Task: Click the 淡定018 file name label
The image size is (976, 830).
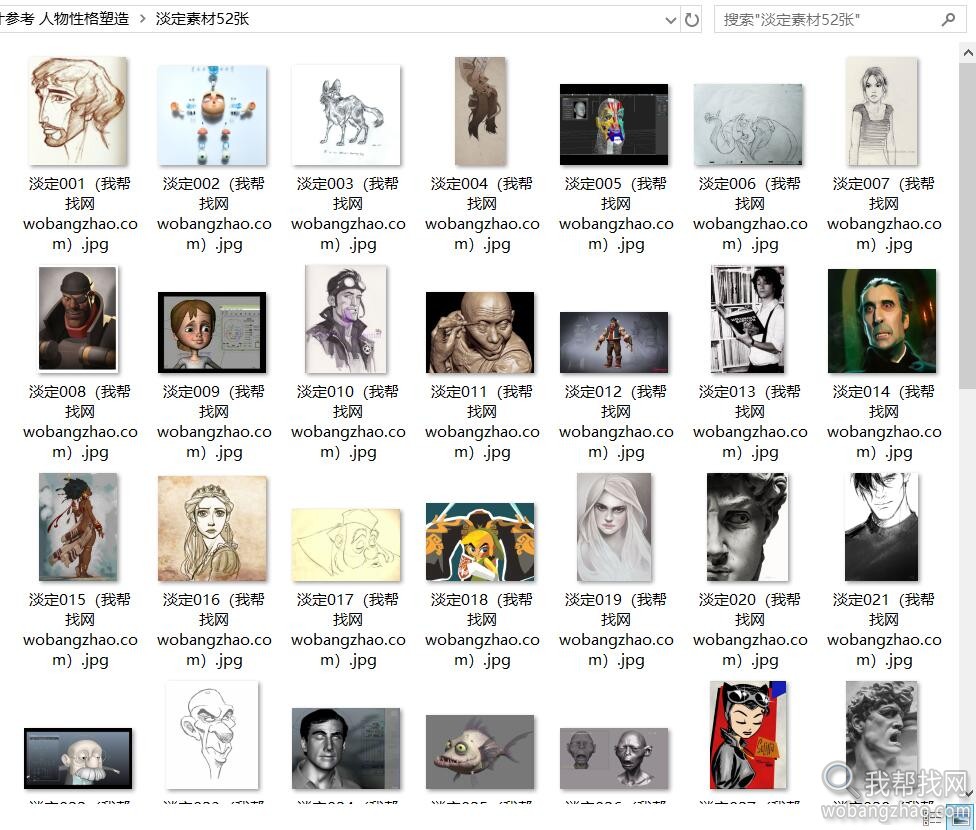Action: coord(482,630)
